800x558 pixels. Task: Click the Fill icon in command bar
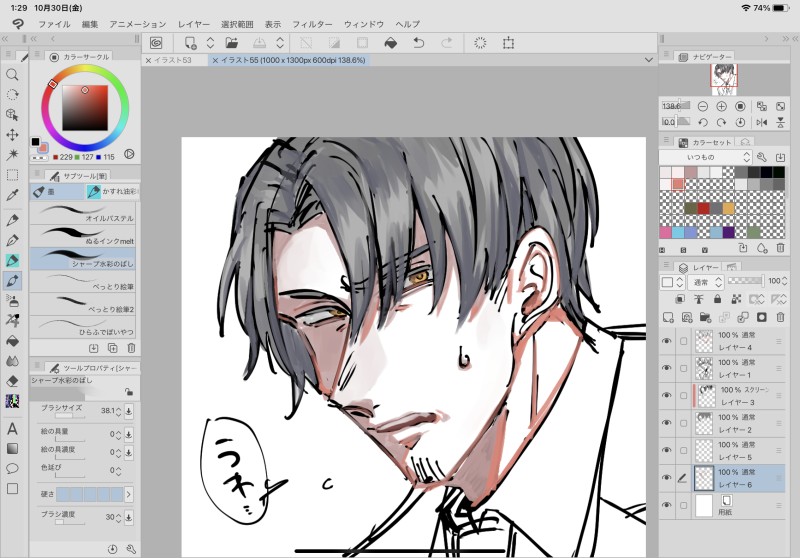click(390, 43)
